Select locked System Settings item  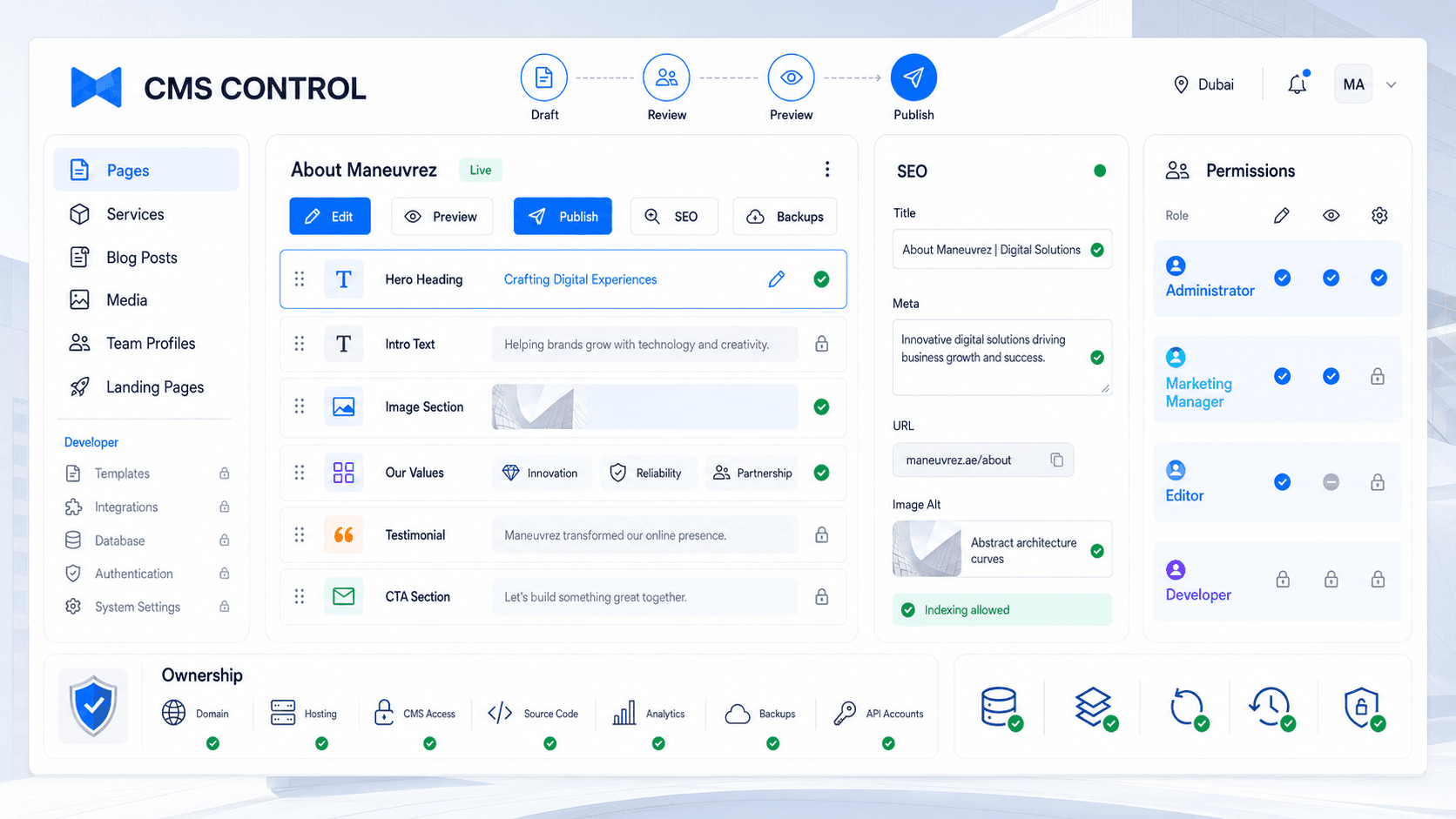147,607
